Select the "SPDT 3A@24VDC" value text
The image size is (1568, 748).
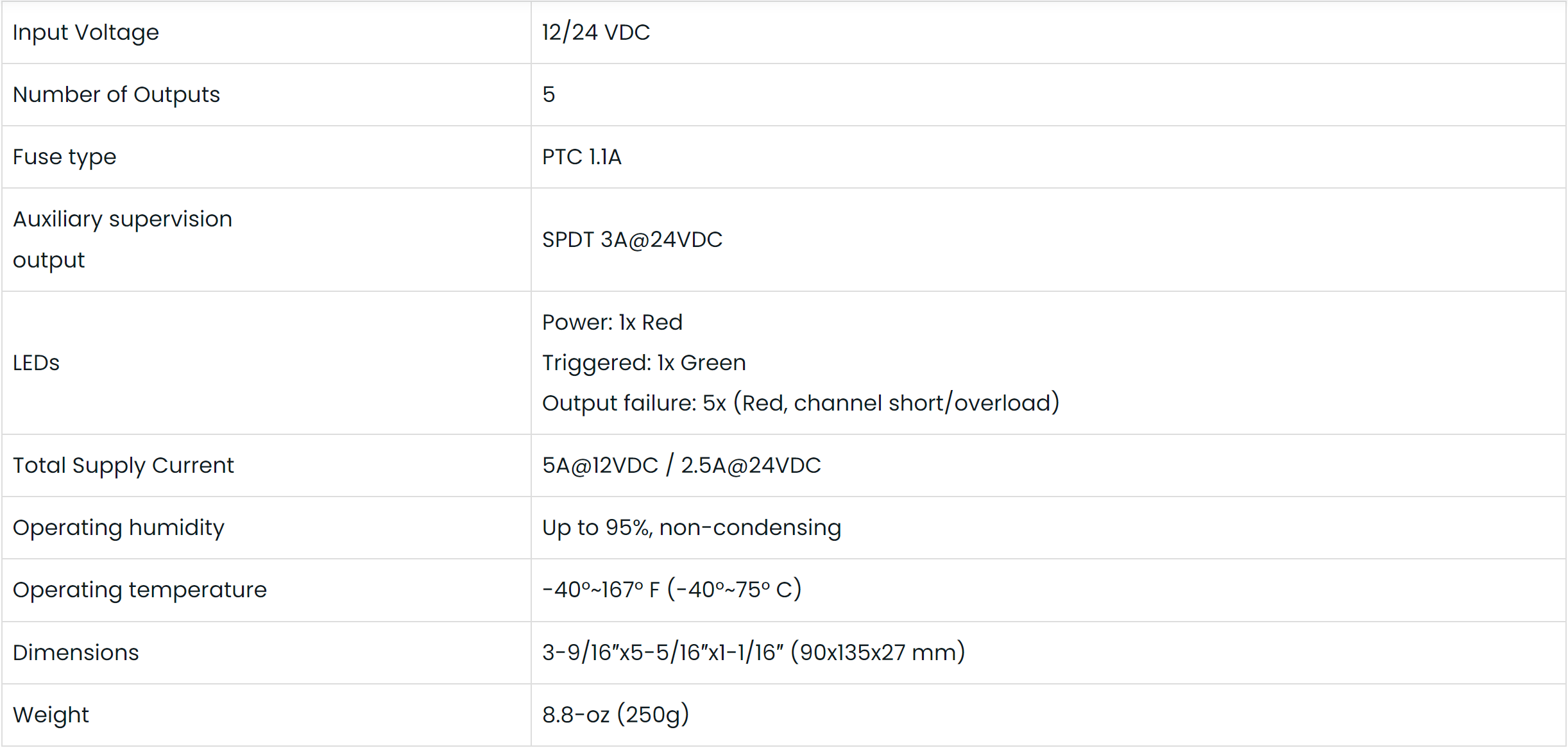[x=632, y=239]
